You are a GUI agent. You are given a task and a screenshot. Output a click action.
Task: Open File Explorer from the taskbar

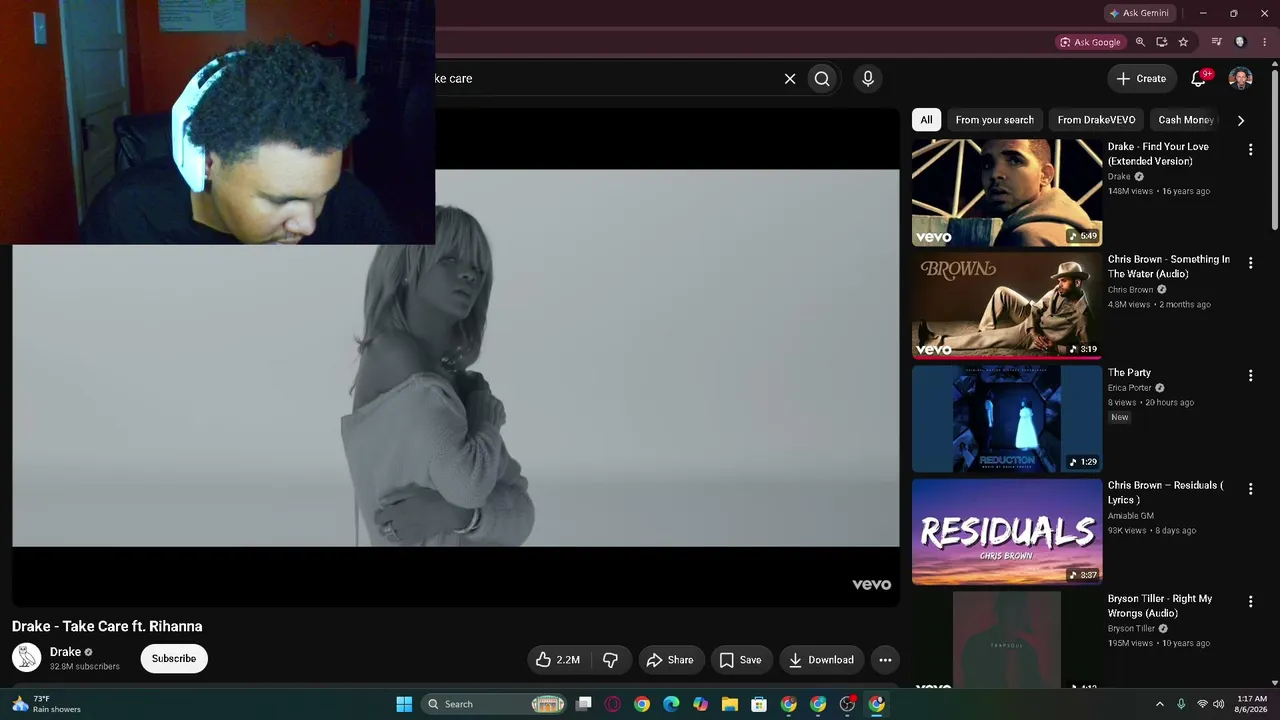click(730, 704)
